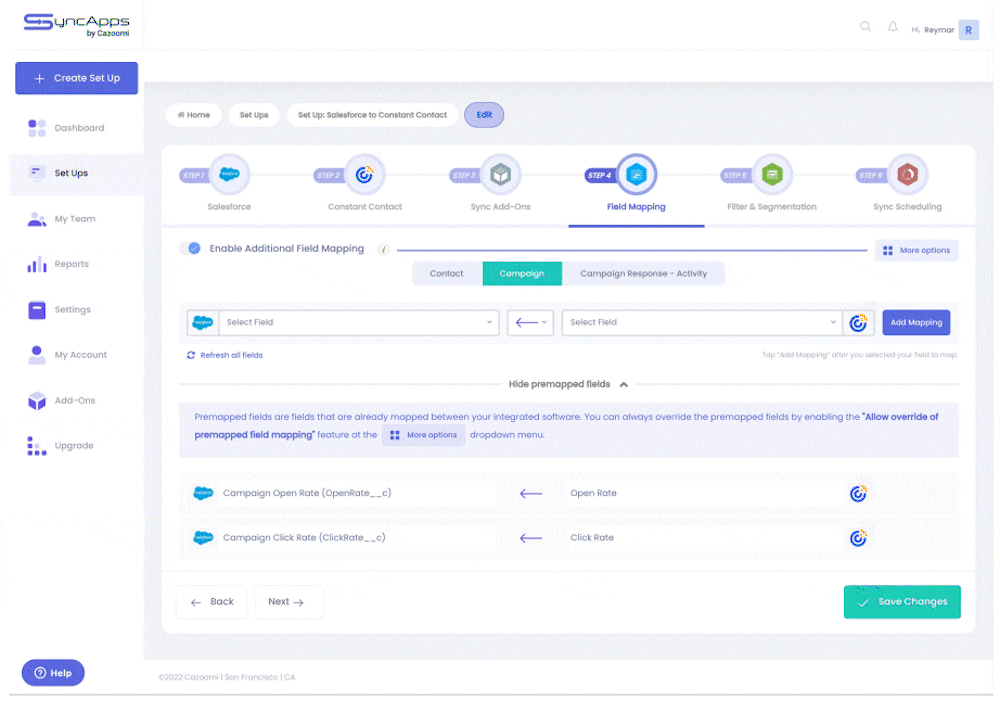Open the My Account sidebar label
Image resolution: width=1000 pixels, height=701 pixels.
(x=81, y=355)
